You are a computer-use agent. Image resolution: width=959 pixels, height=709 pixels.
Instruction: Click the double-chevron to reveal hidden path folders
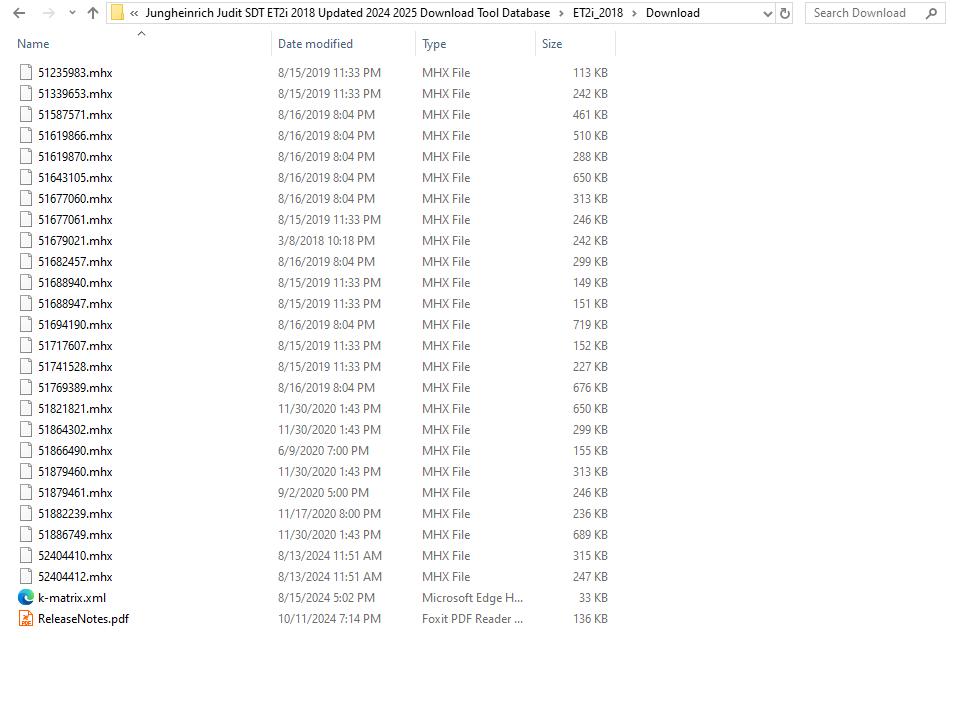point(132,13)
